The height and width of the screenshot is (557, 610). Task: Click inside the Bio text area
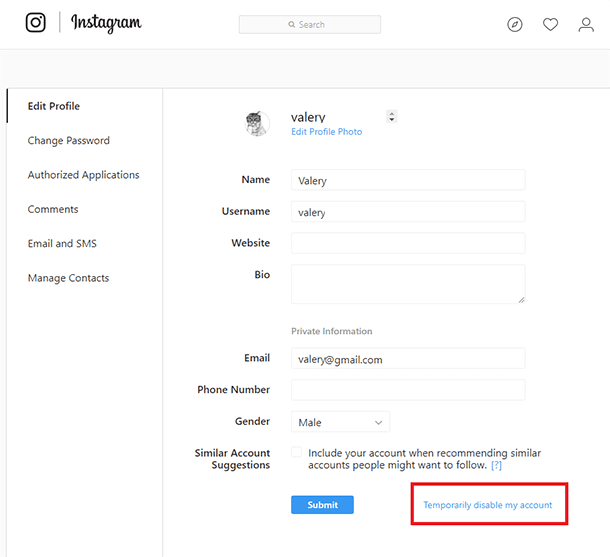click(408, 284)
